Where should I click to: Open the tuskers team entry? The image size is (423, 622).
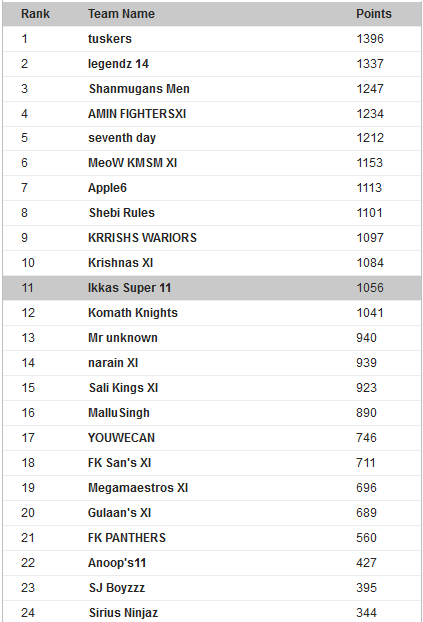[x=110, y=39]
